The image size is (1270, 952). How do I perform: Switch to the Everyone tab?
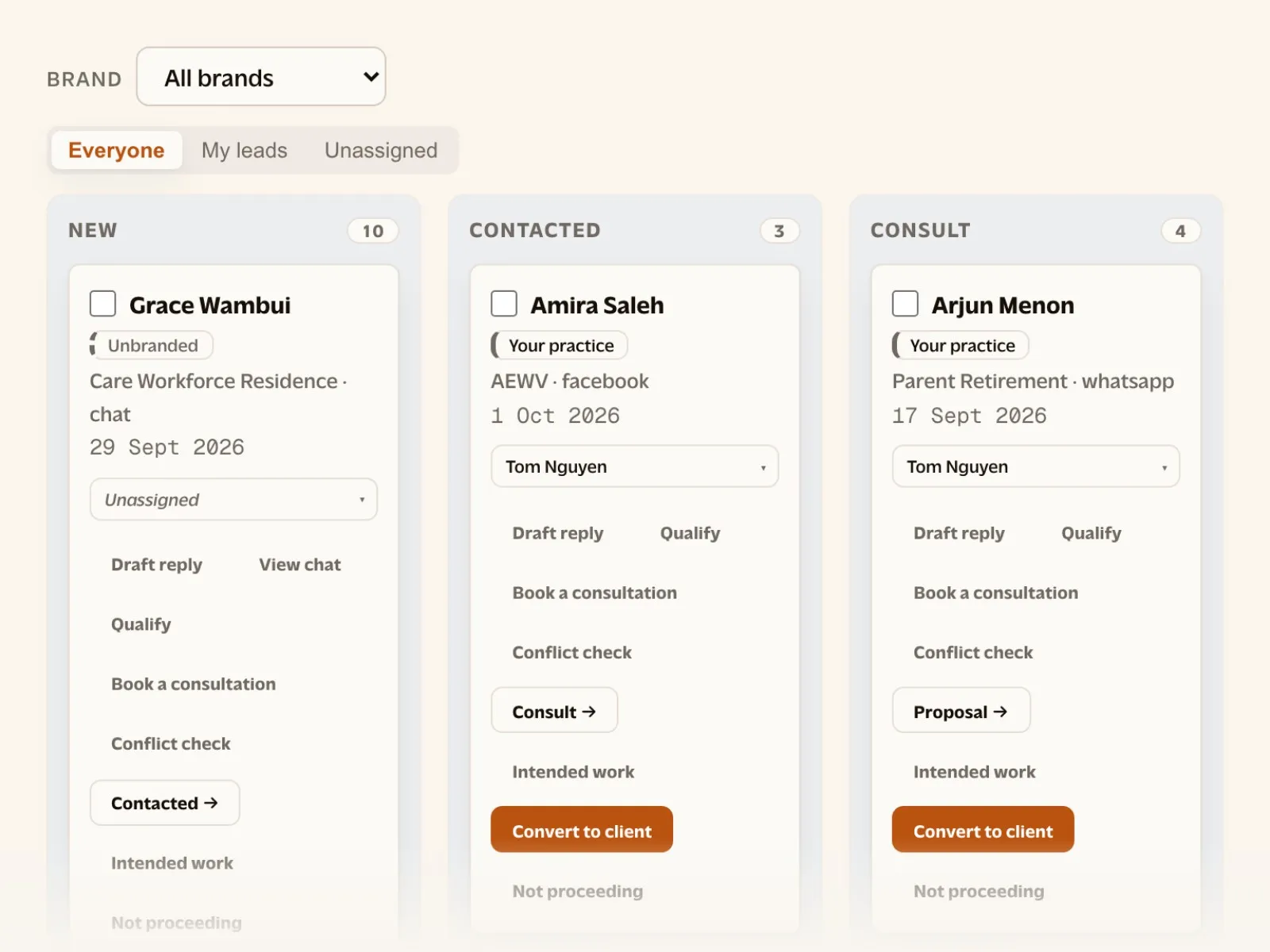[117, 150]
